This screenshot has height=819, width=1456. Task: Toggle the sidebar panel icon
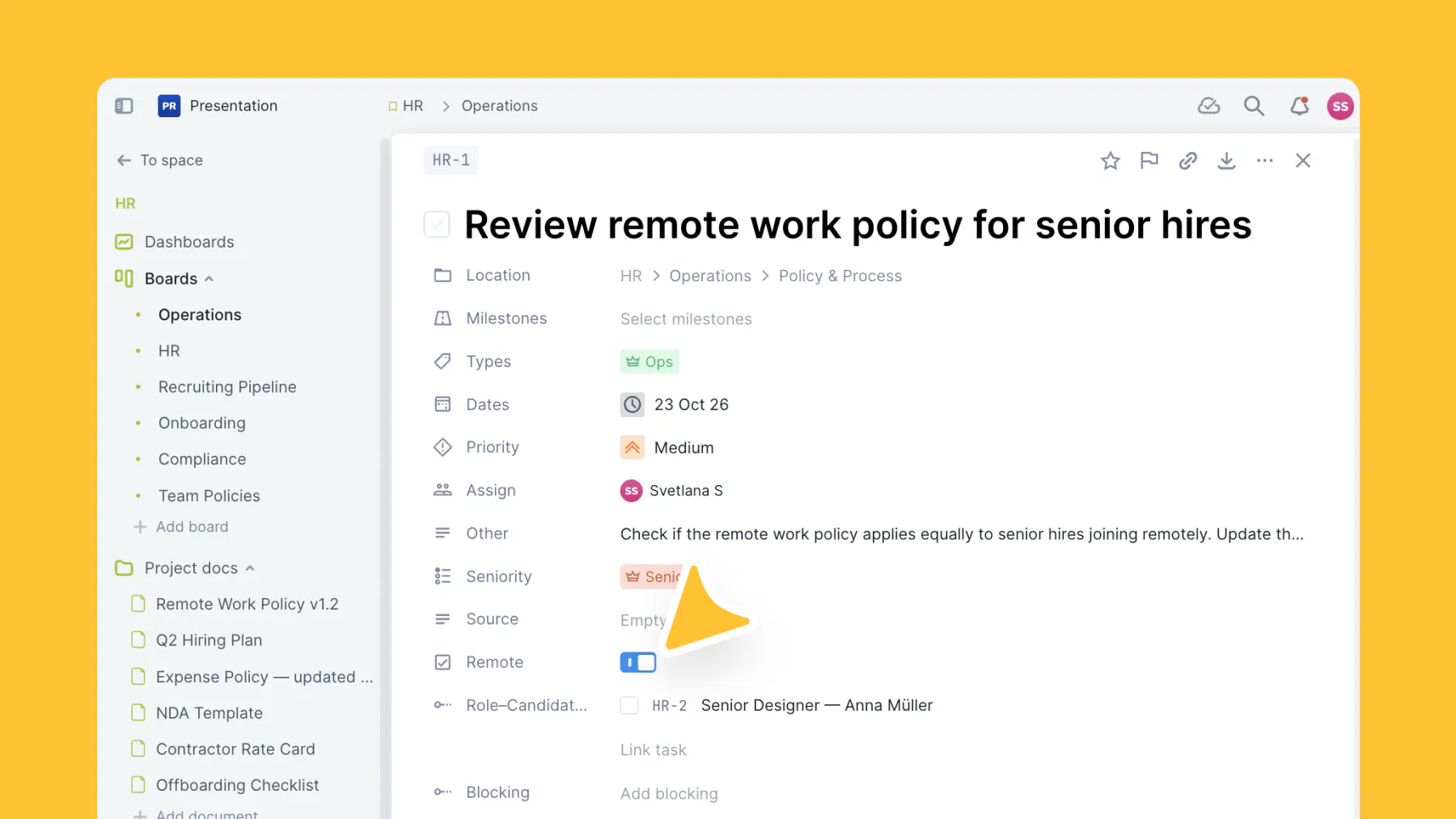[124, 106]
